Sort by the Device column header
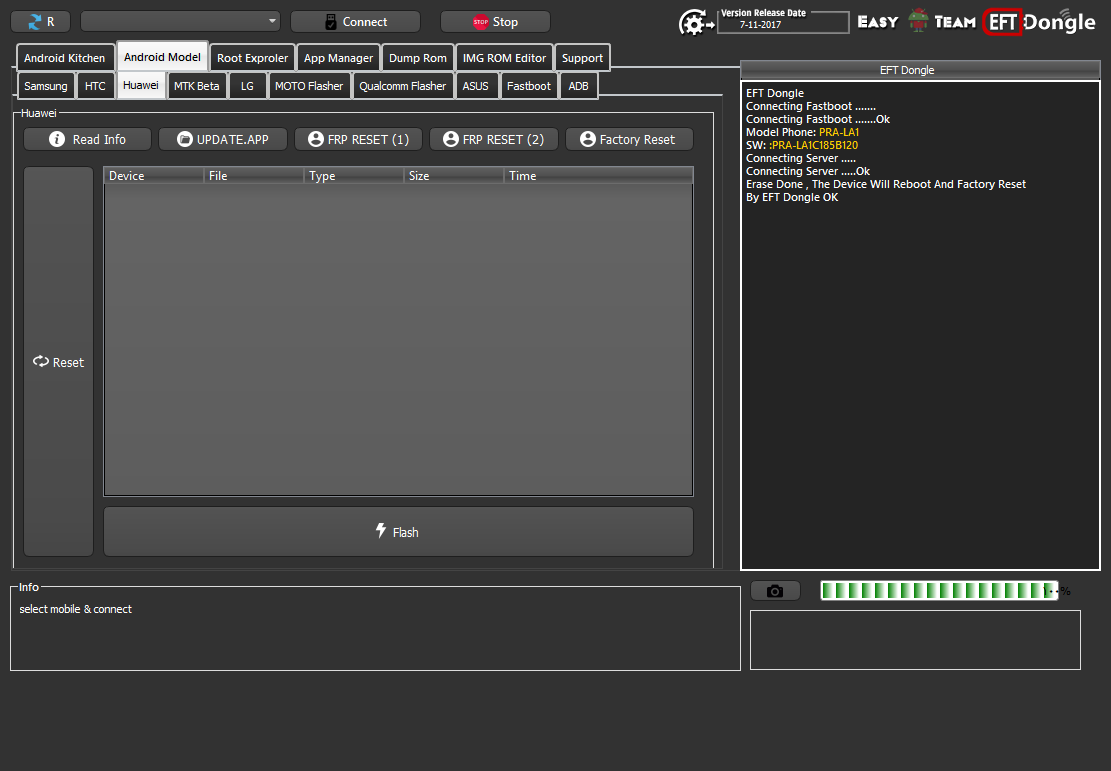1111x771 pixels. click(154, 176)
